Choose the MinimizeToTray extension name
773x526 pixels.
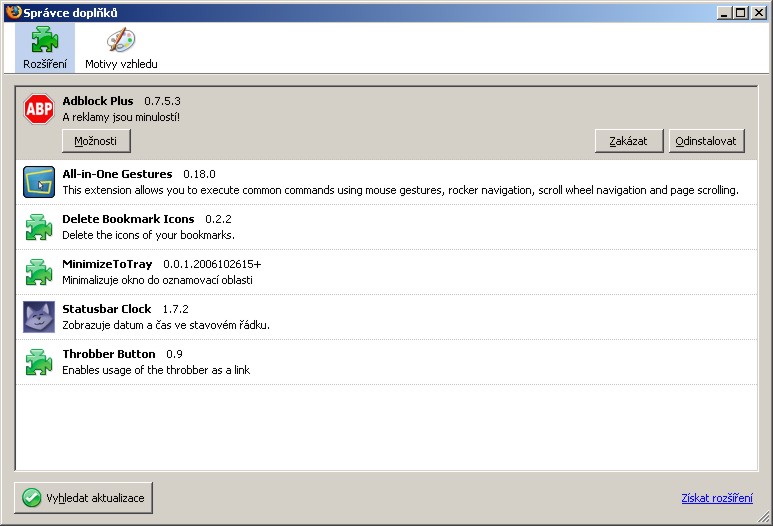pos(107,264)
